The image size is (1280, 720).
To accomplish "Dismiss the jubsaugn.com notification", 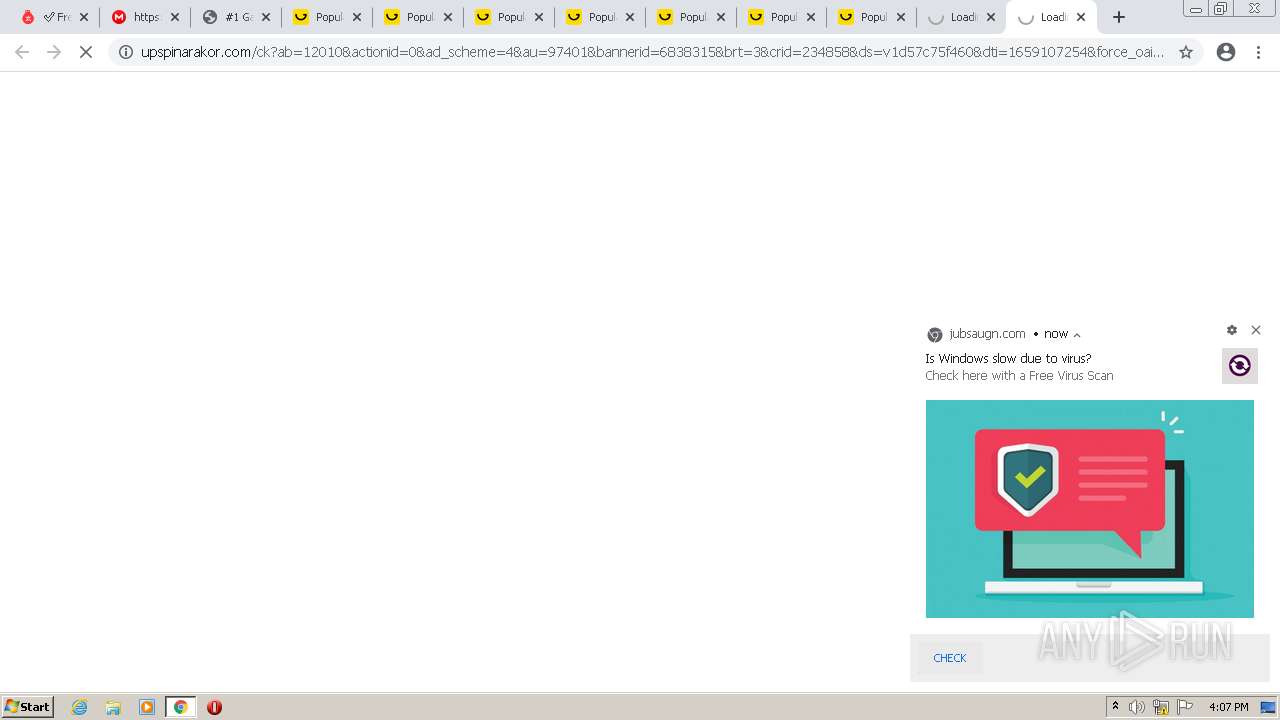I will click(1256, 330).
